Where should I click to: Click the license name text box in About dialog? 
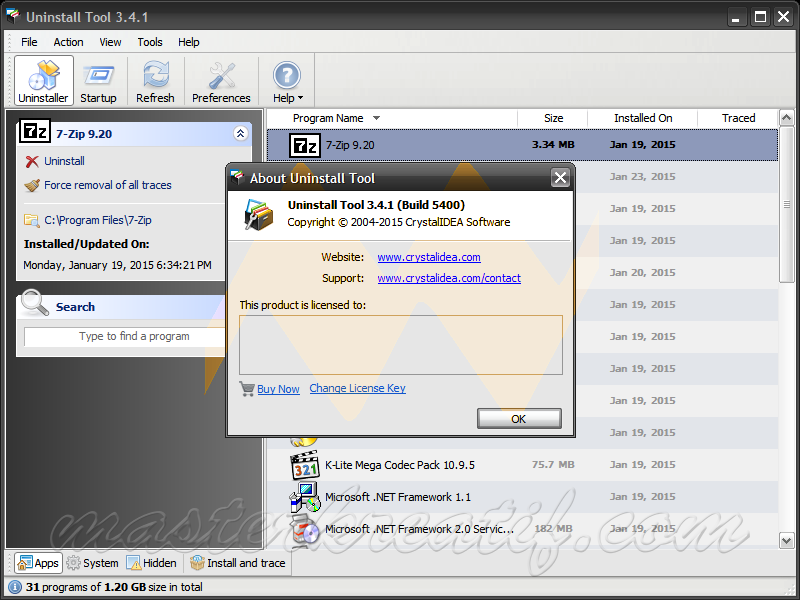401,345
